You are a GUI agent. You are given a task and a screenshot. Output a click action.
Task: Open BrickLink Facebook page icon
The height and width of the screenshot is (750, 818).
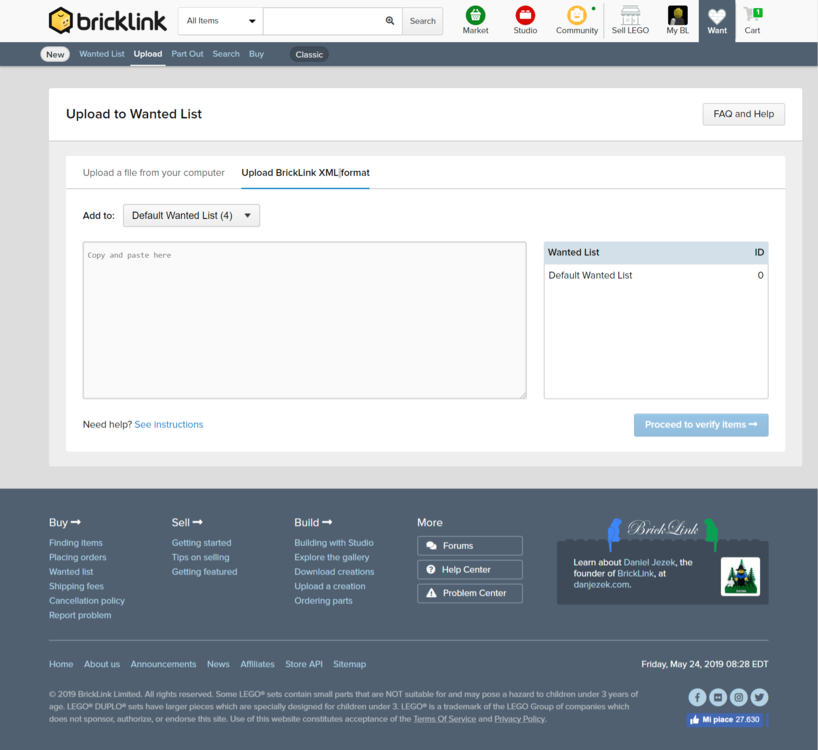[x=697, y=697]
